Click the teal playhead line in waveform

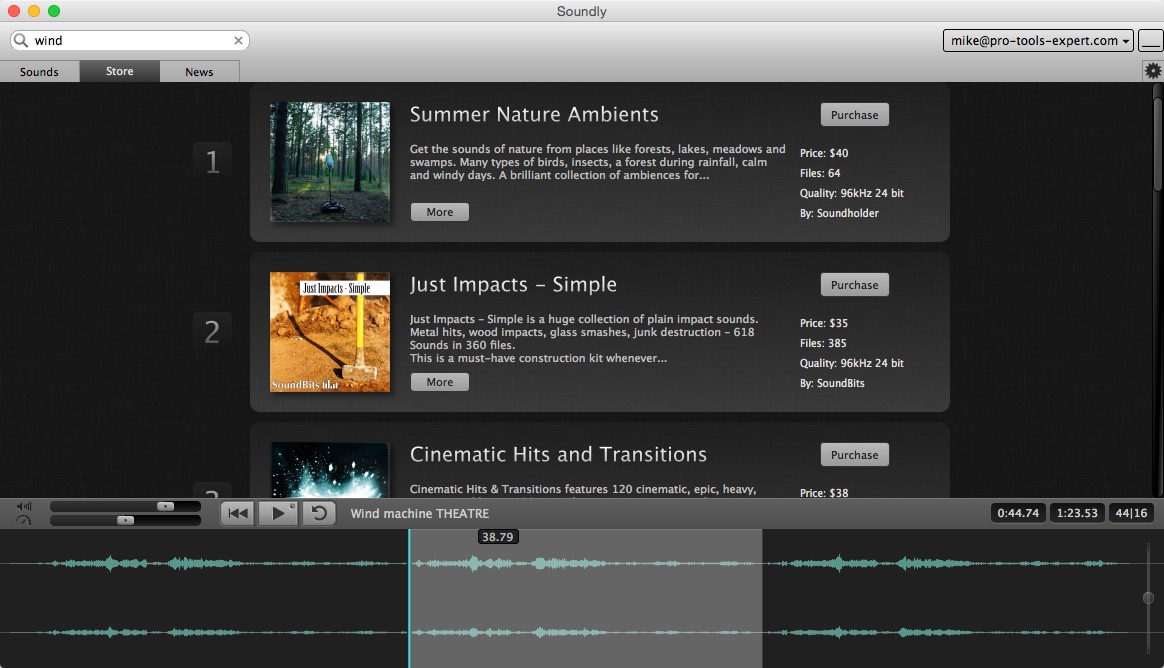click(409, 598)
